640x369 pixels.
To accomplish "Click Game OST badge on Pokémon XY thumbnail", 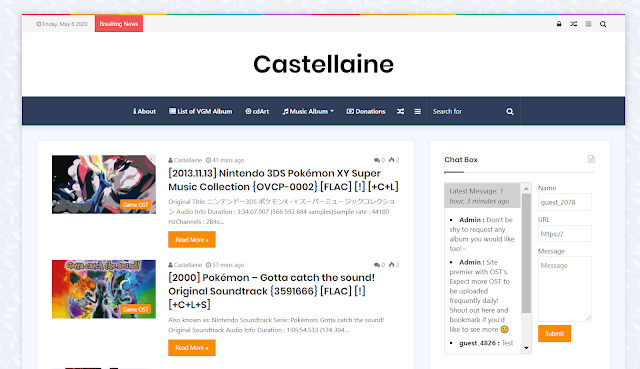I will 136,205.
